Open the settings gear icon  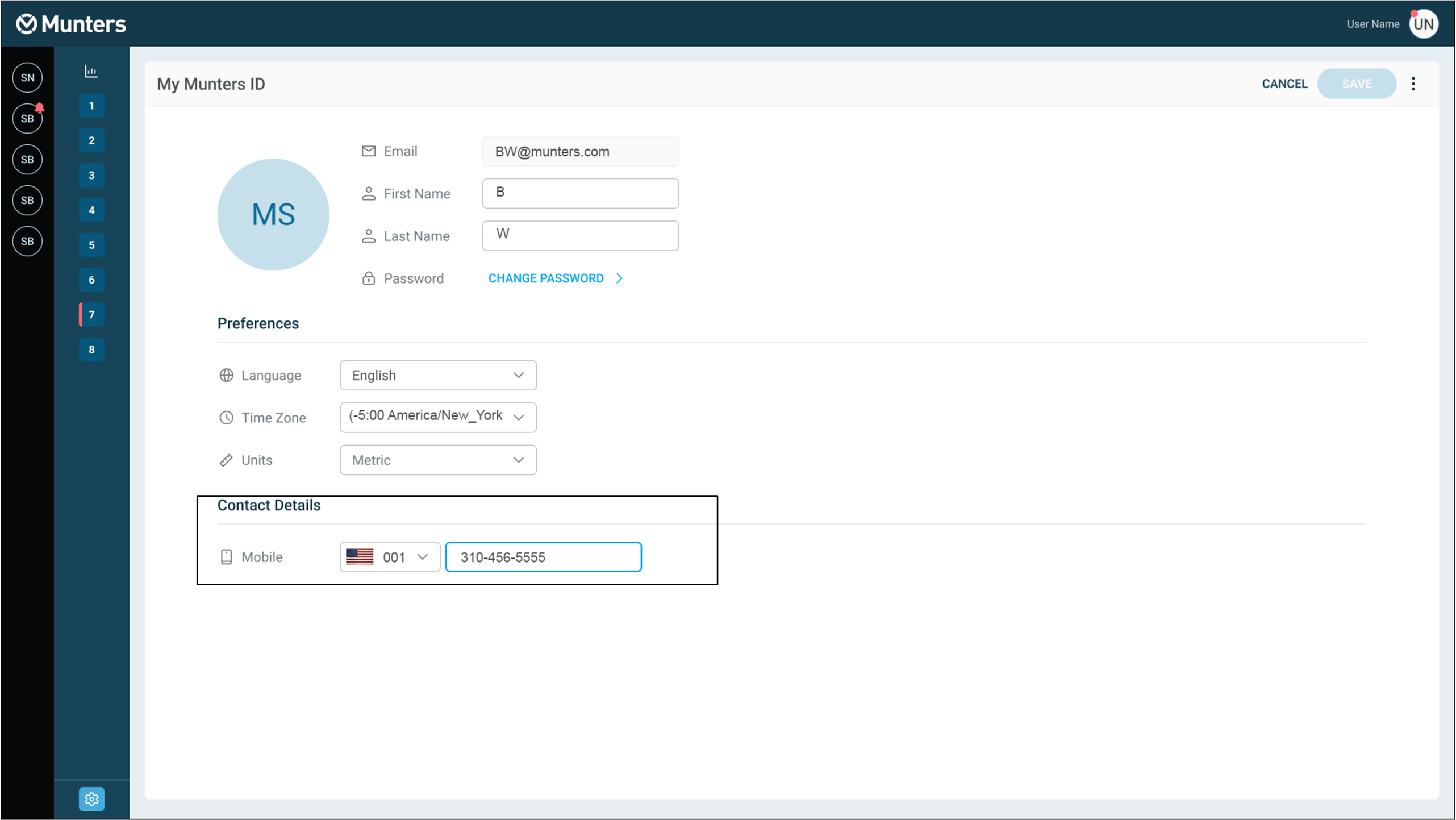click(x=91, y=799)
